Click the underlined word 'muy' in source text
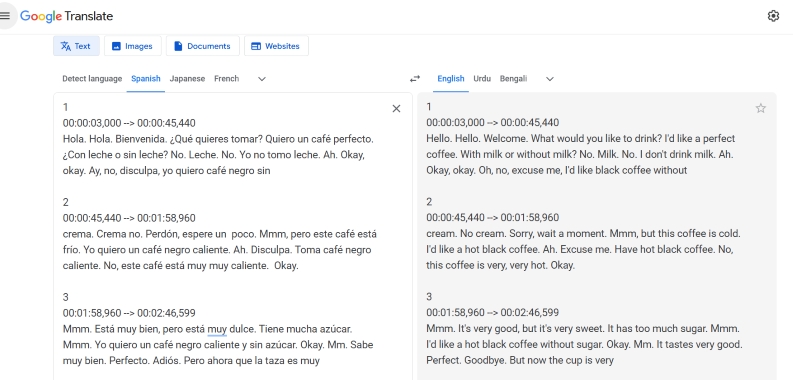793x380 pixels. coord(217,329)
